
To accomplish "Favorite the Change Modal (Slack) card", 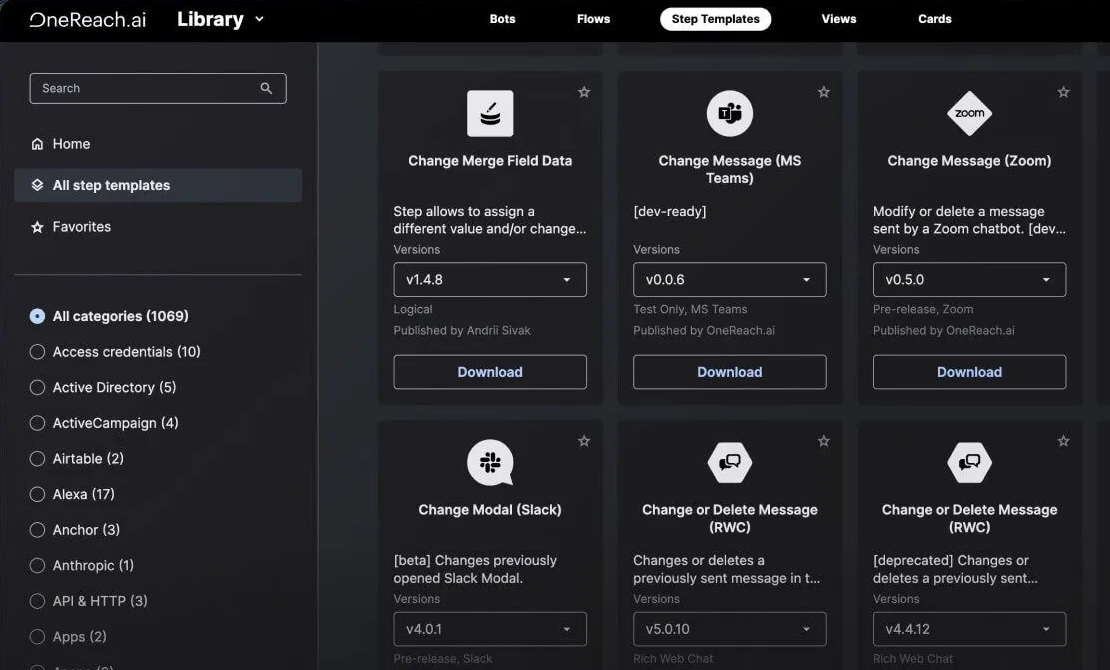I will point(584,441).
